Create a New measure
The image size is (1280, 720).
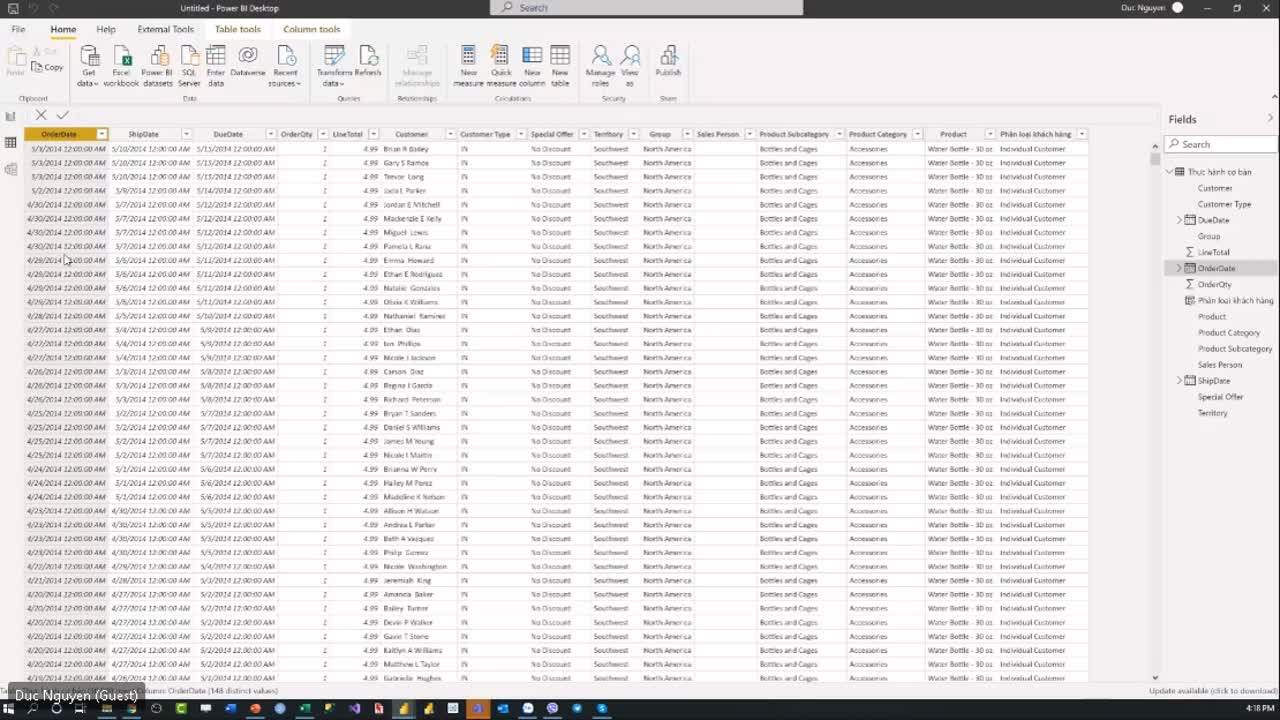point(468,66)
